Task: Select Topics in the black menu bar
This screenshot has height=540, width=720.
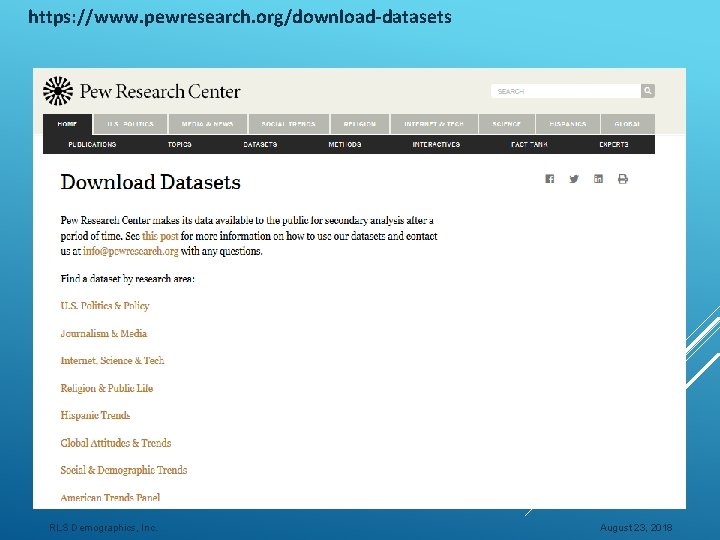Action: click(x=180, y=144)
